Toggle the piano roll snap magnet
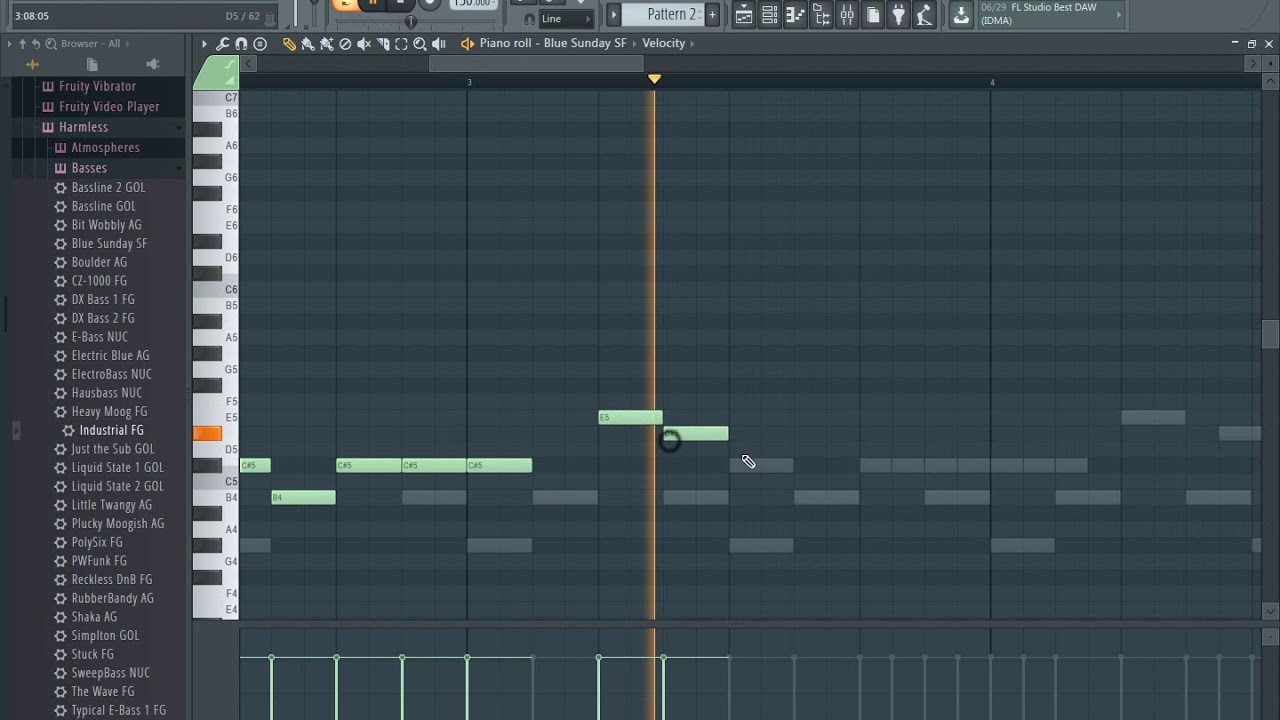 [241, 44]
